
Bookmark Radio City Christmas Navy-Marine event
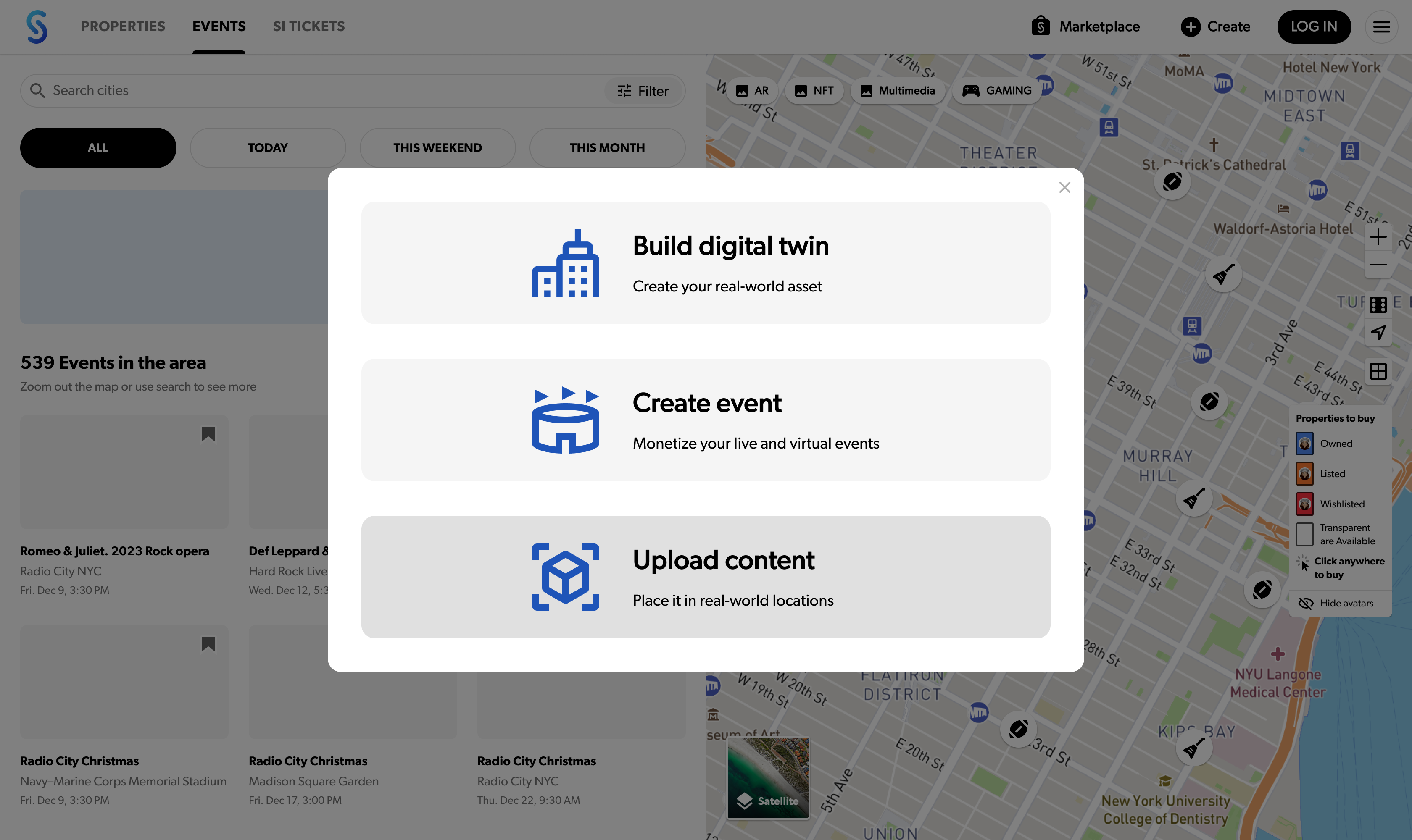coord(208,644)
